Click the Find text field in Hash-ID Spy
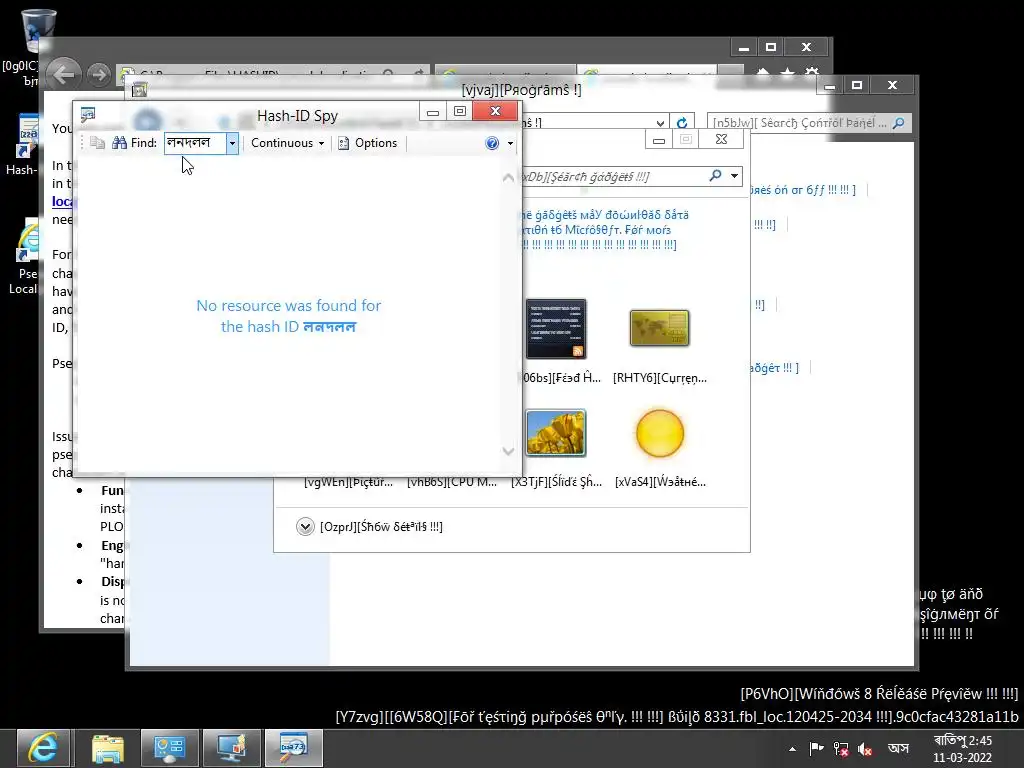 coord(195,143)
